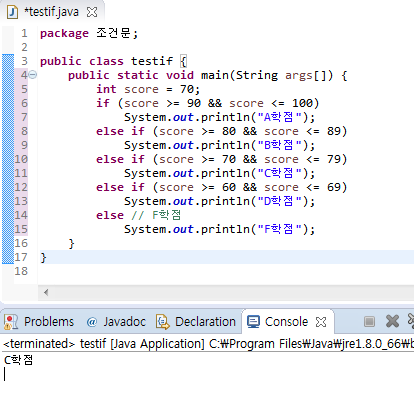Click the closing brace on line 17
414x399 pixels.
[x=43, y=257]
